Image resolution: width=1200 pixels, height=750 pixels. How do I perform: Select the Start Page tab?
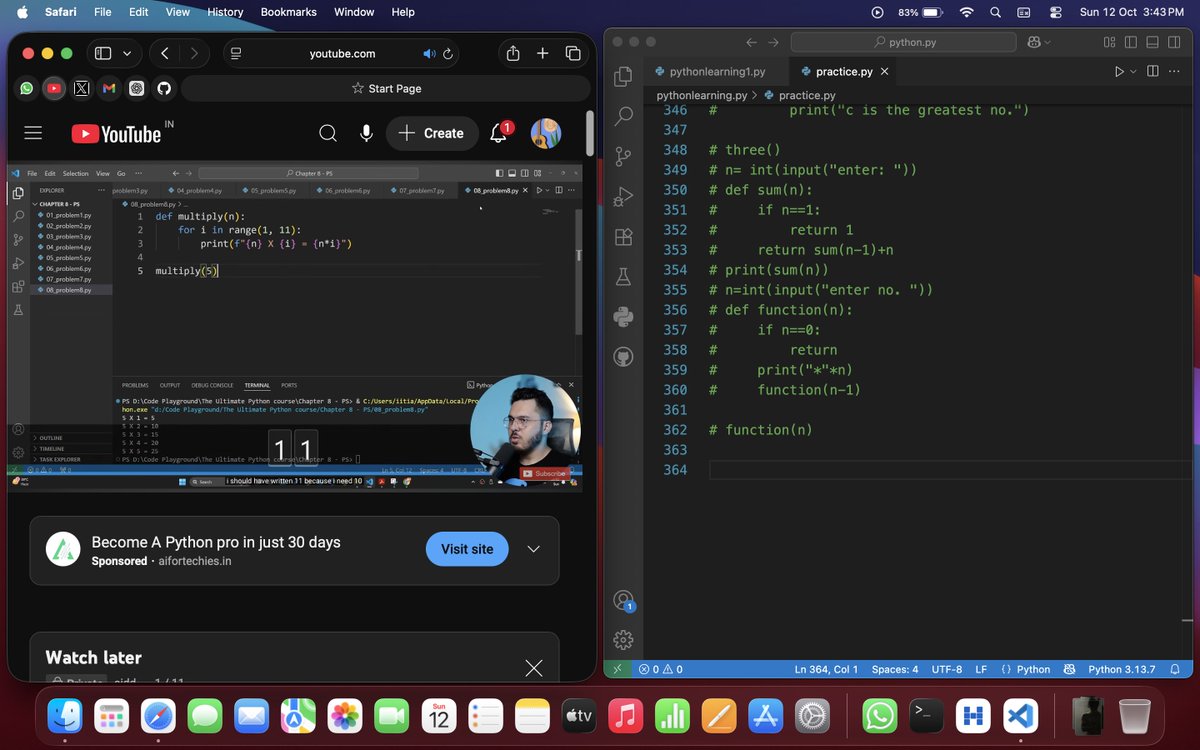coord(386,88)
